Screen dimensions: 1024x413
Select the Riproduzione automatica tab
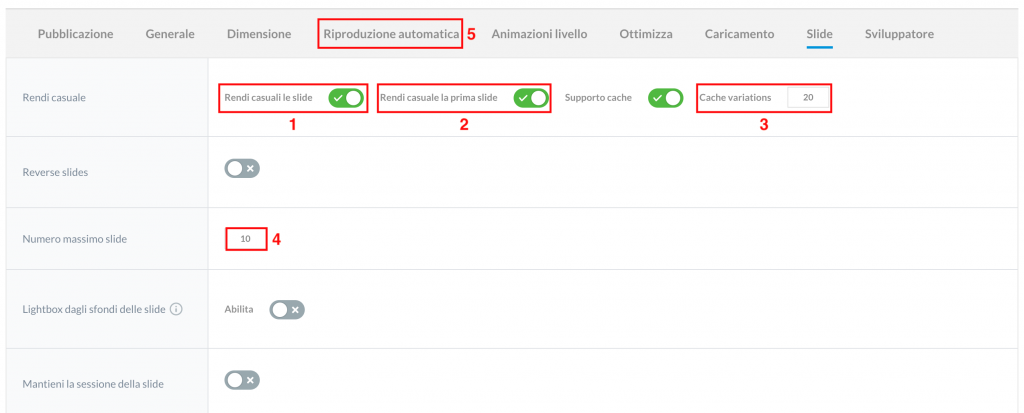tap(391, 34)
